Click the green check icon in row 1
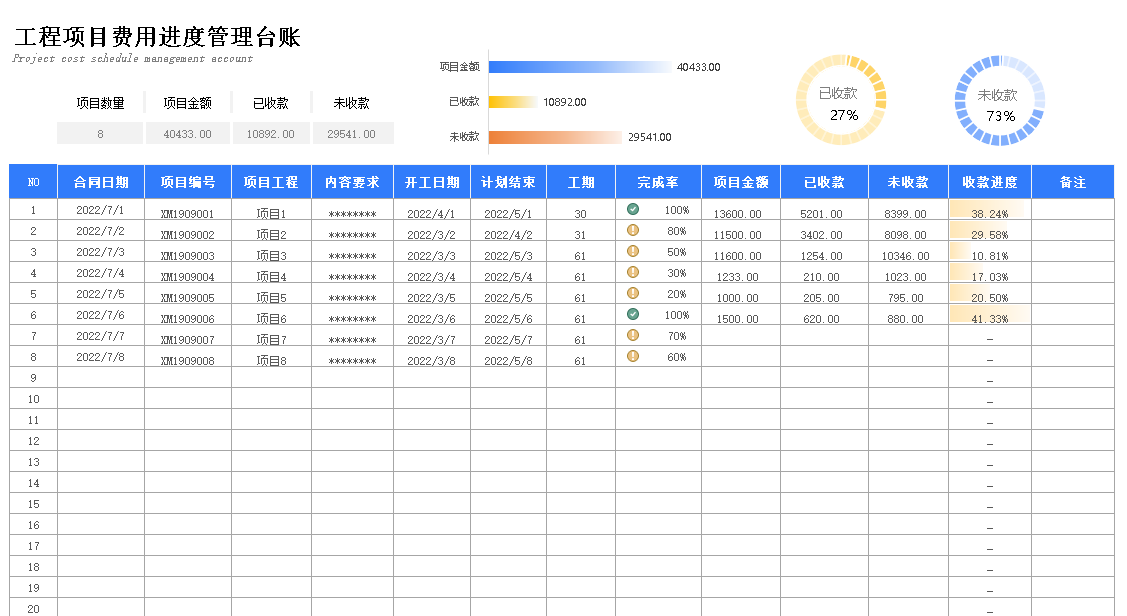The width and height of the screenshot is (1127, 616). click(632, 209)
